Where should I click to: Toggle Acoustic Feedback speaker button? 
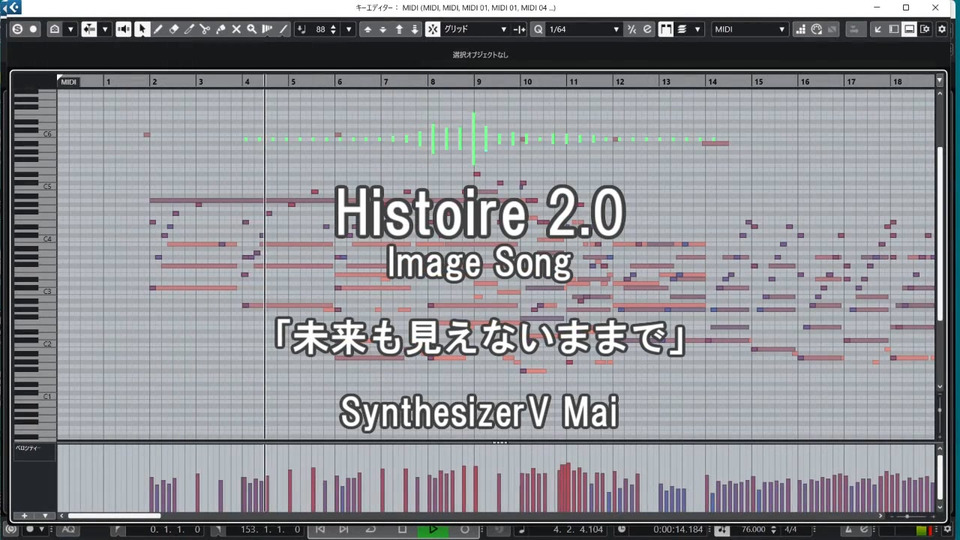123,29
